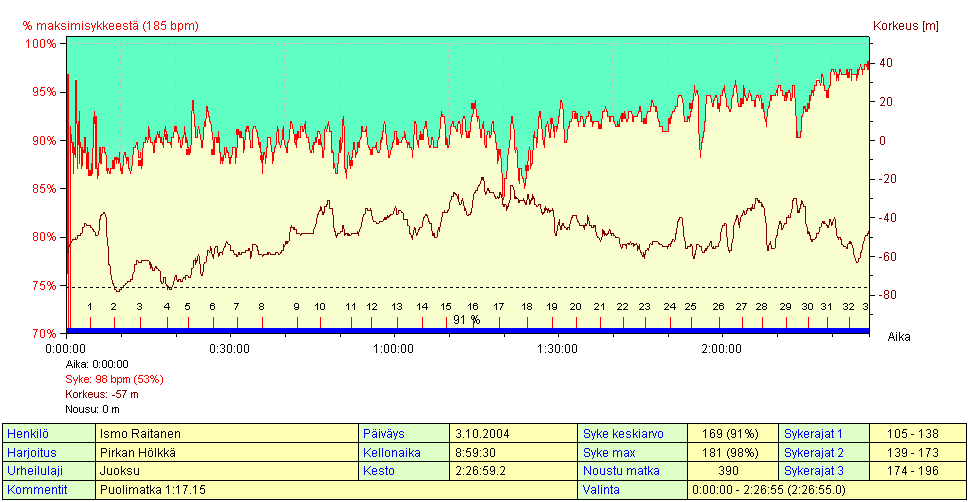This screenshot has width=968, height=502.
Task: Click the blue time bar under the chart
Action: [466, 330]
